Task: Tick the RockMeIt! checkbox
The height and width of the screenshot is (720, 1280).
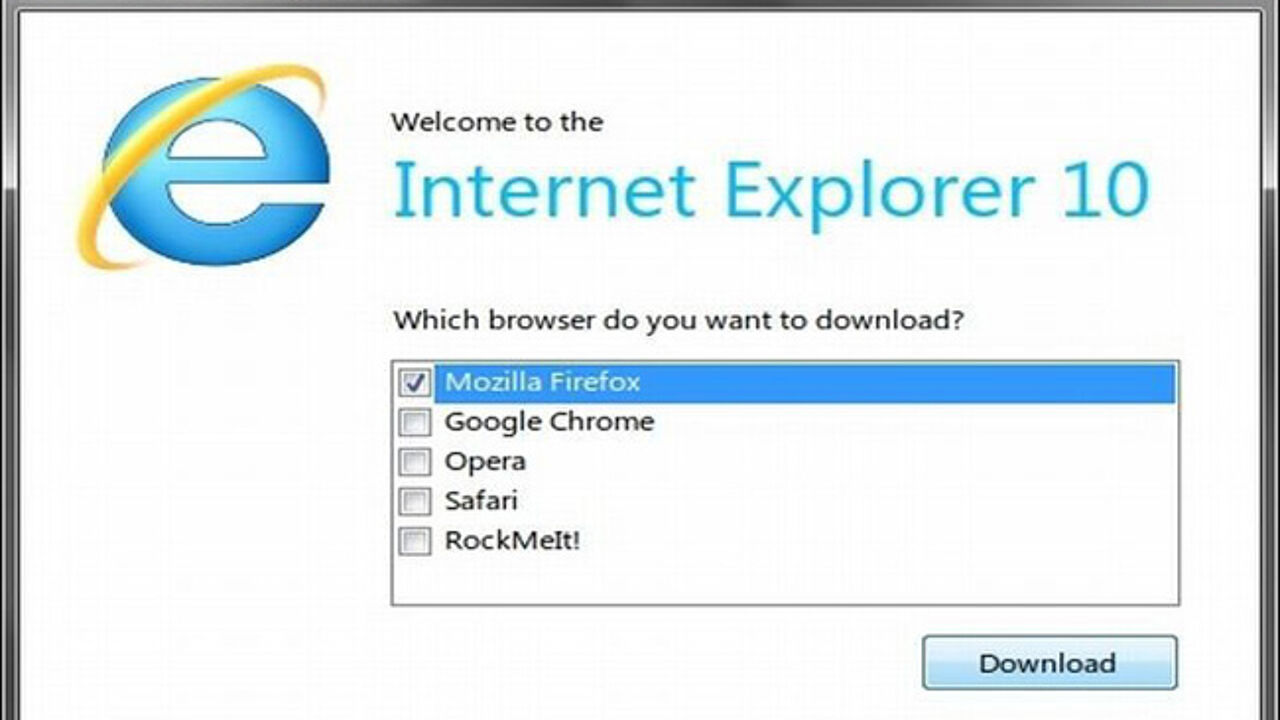Action: [414, 542]
